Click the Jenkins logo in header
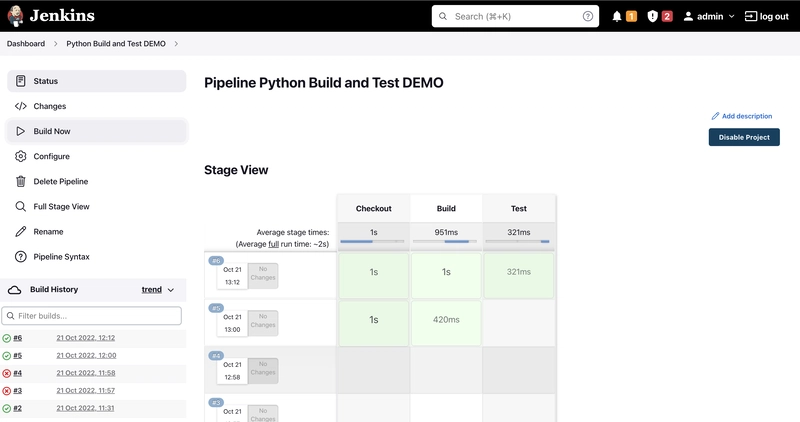 16,16
